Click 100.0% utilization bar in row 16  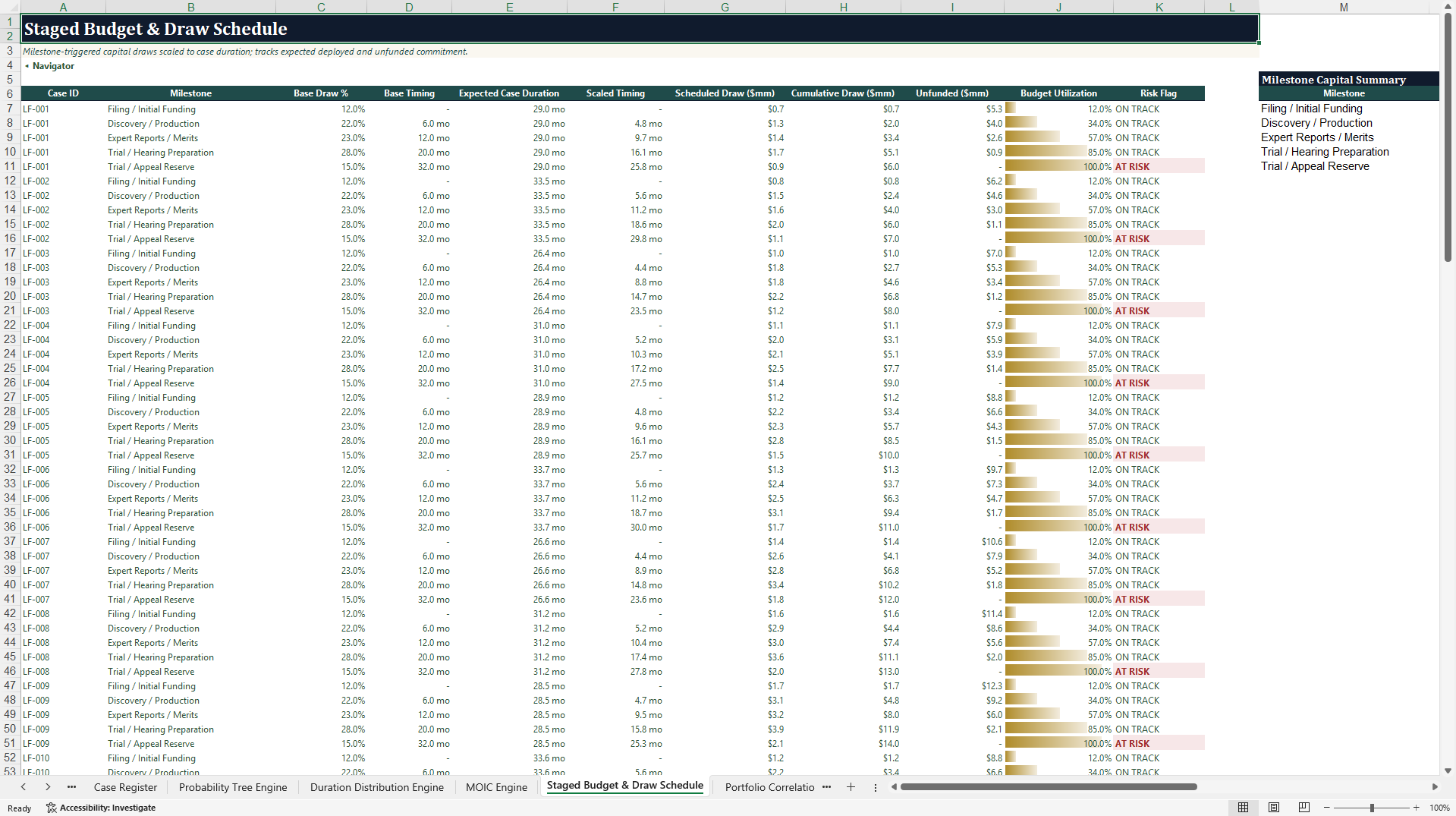[x=1058, y=239]
